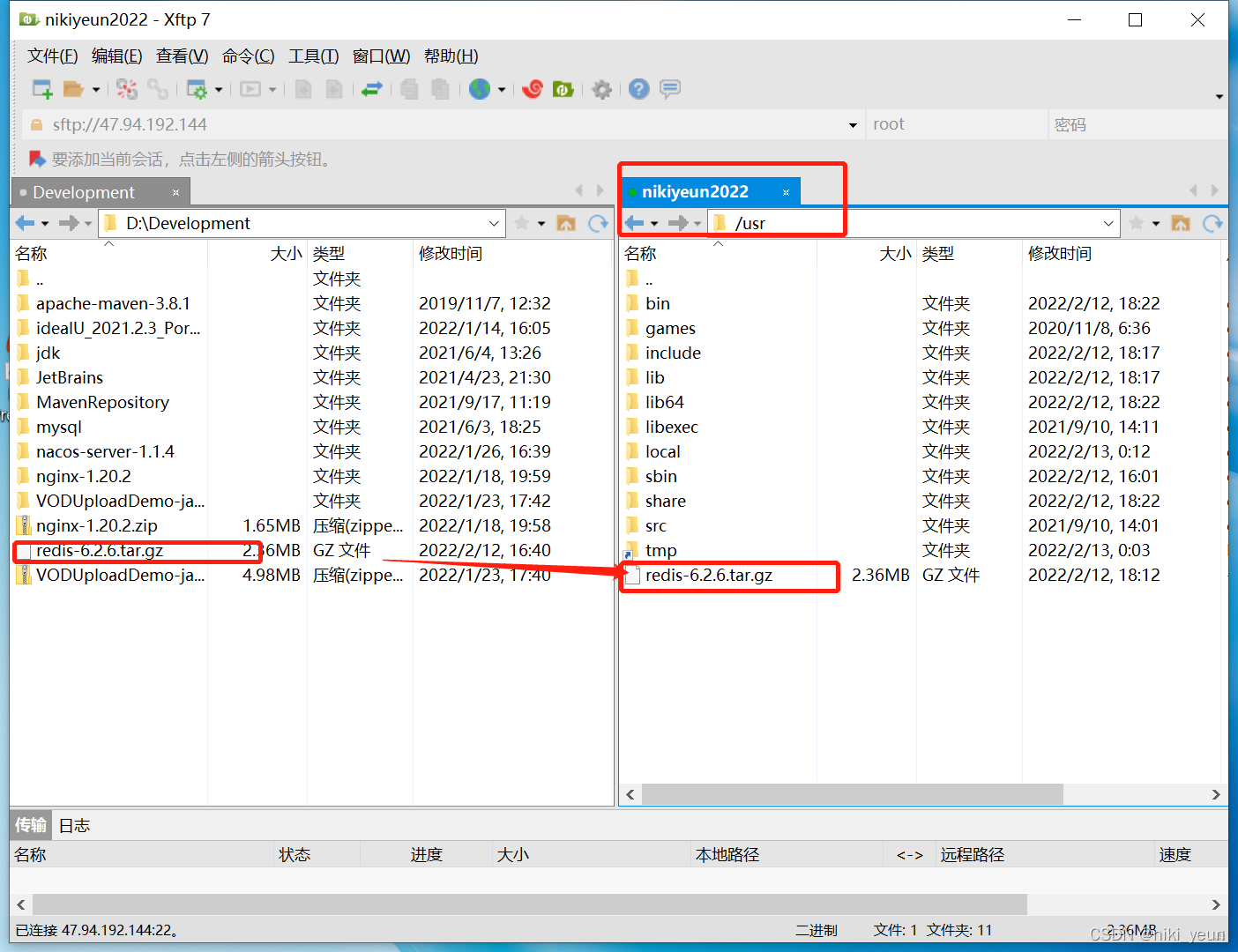1238x952 pixels.
Task: Expand the D:\Development path dropdown
Action: (494, 224)
